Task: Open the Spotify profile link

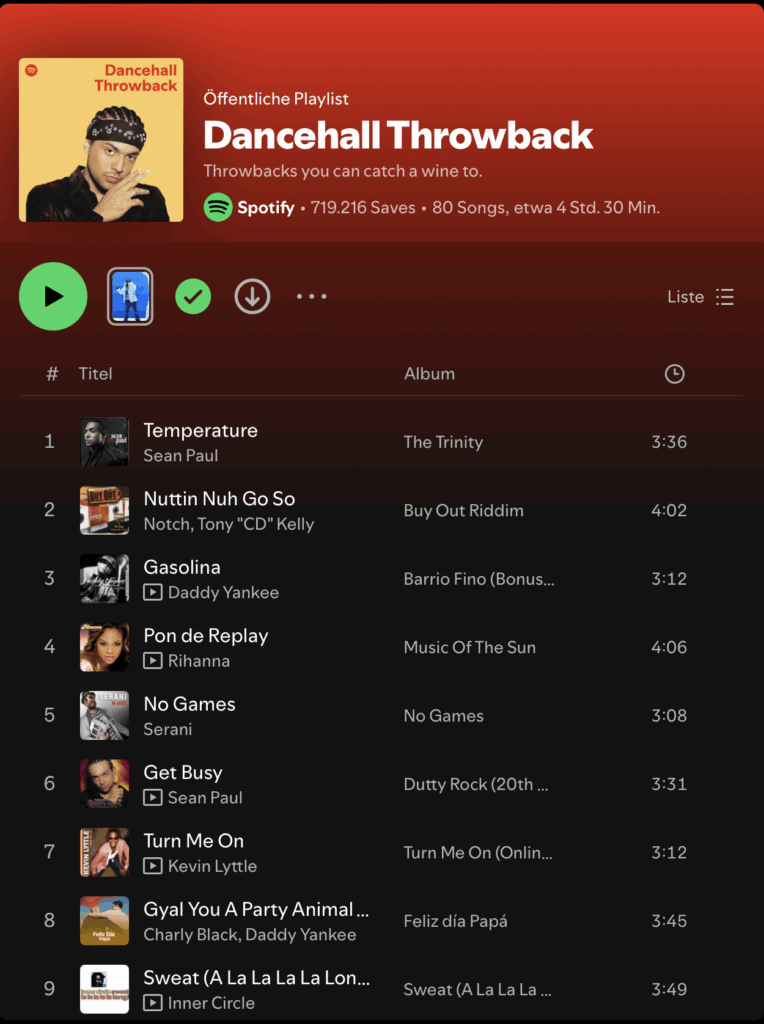Action: pyautogui.click(x=265, y=208)
